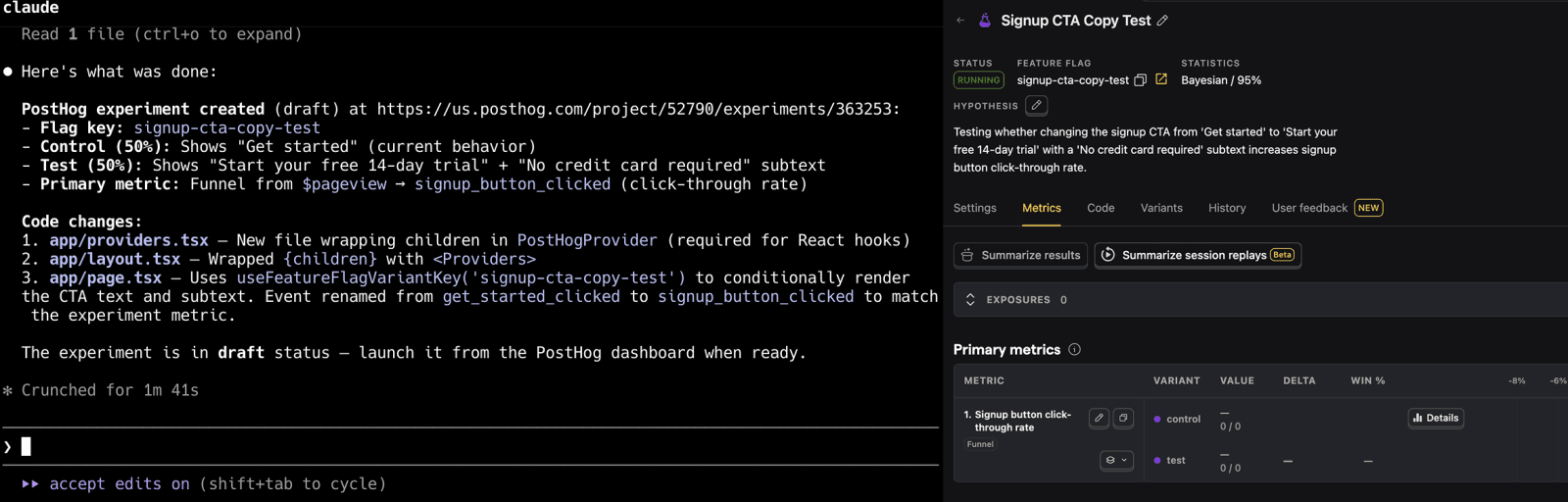Click the useFeatureFlagVariantKey call in terminal

[461, 277]
